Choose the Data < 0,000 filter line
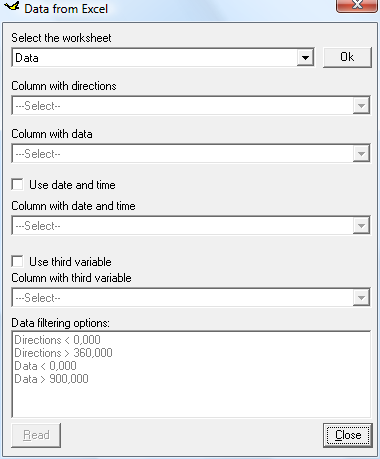 pos(45,366)
